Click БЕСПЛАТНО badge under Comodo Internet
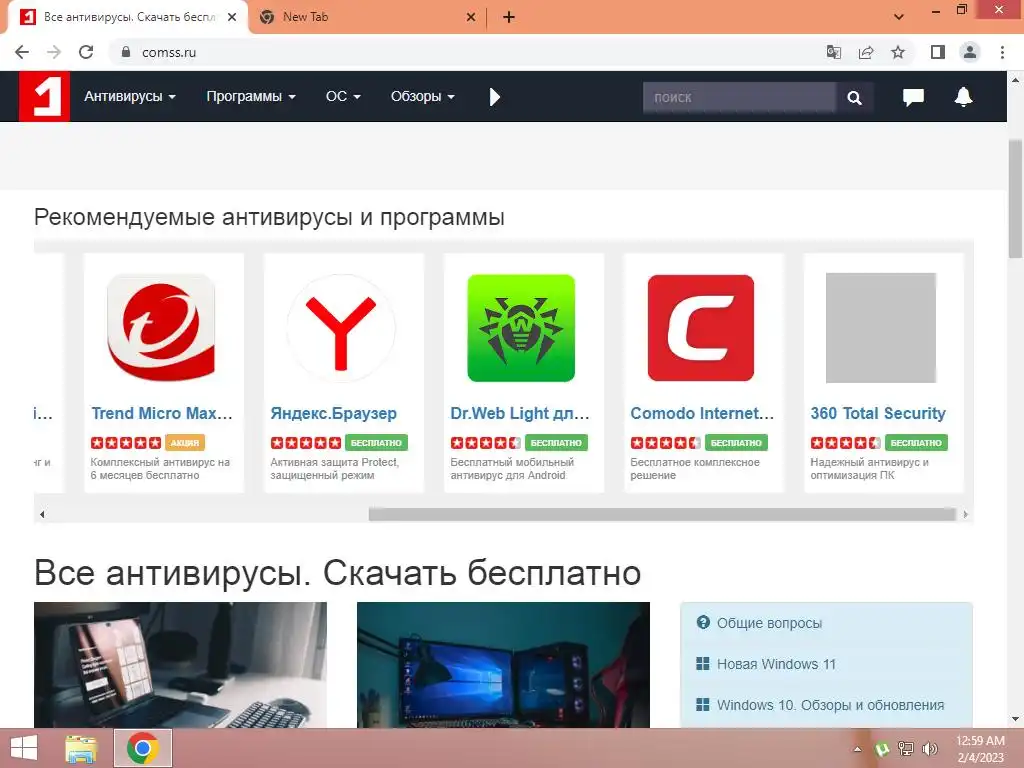The width and height of the screenshot is (1024, 768). (736, 443)
